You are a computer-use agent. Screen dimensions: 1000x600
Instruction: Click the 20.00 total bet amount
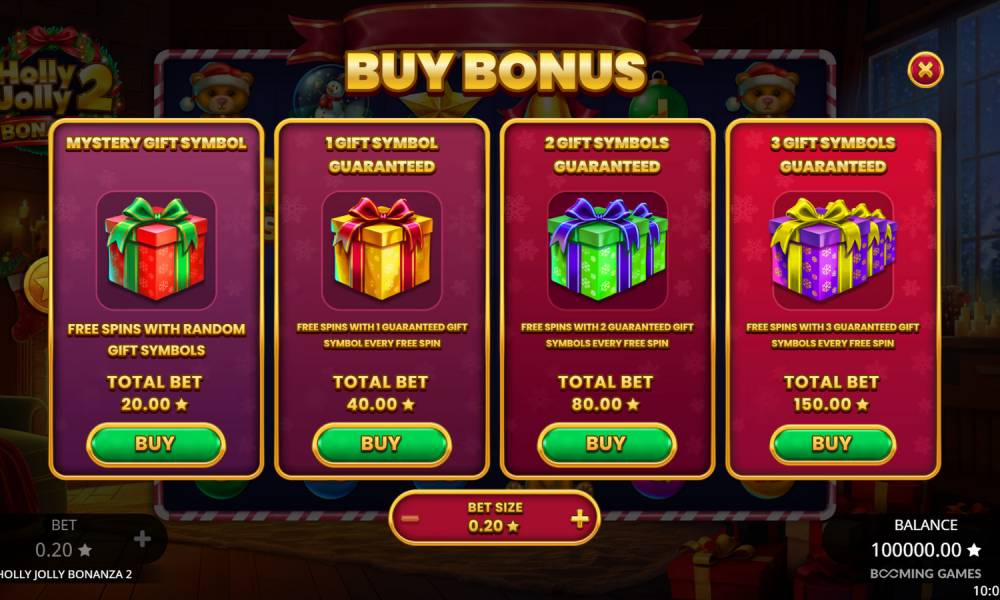pos(154,404)
